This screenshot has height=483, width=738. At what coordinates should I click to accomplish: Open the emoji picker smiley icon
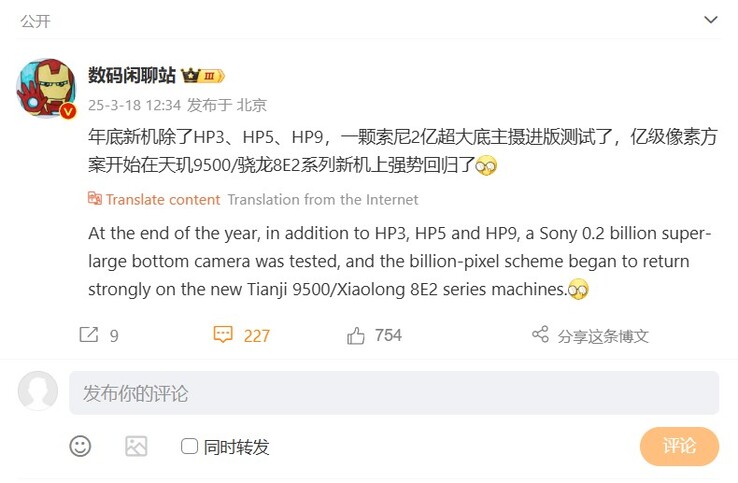tap(80, 446)
